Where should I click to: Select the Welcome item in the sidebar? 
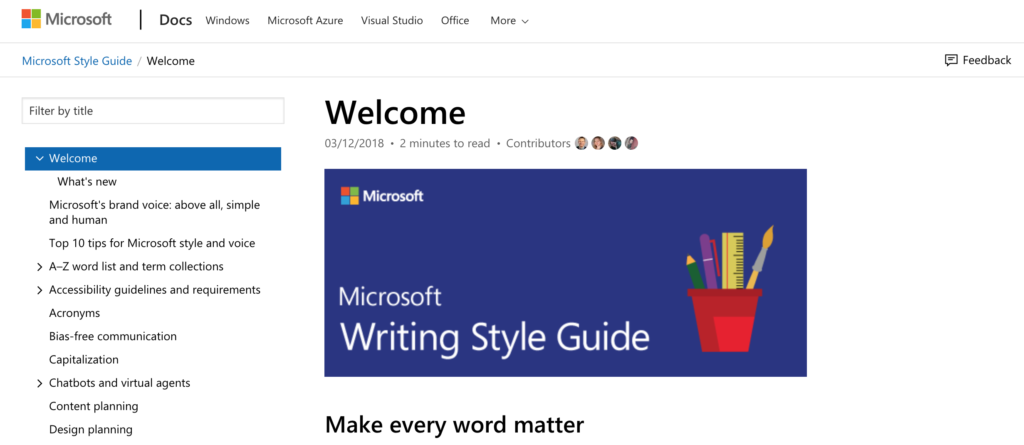coord(153,159)
